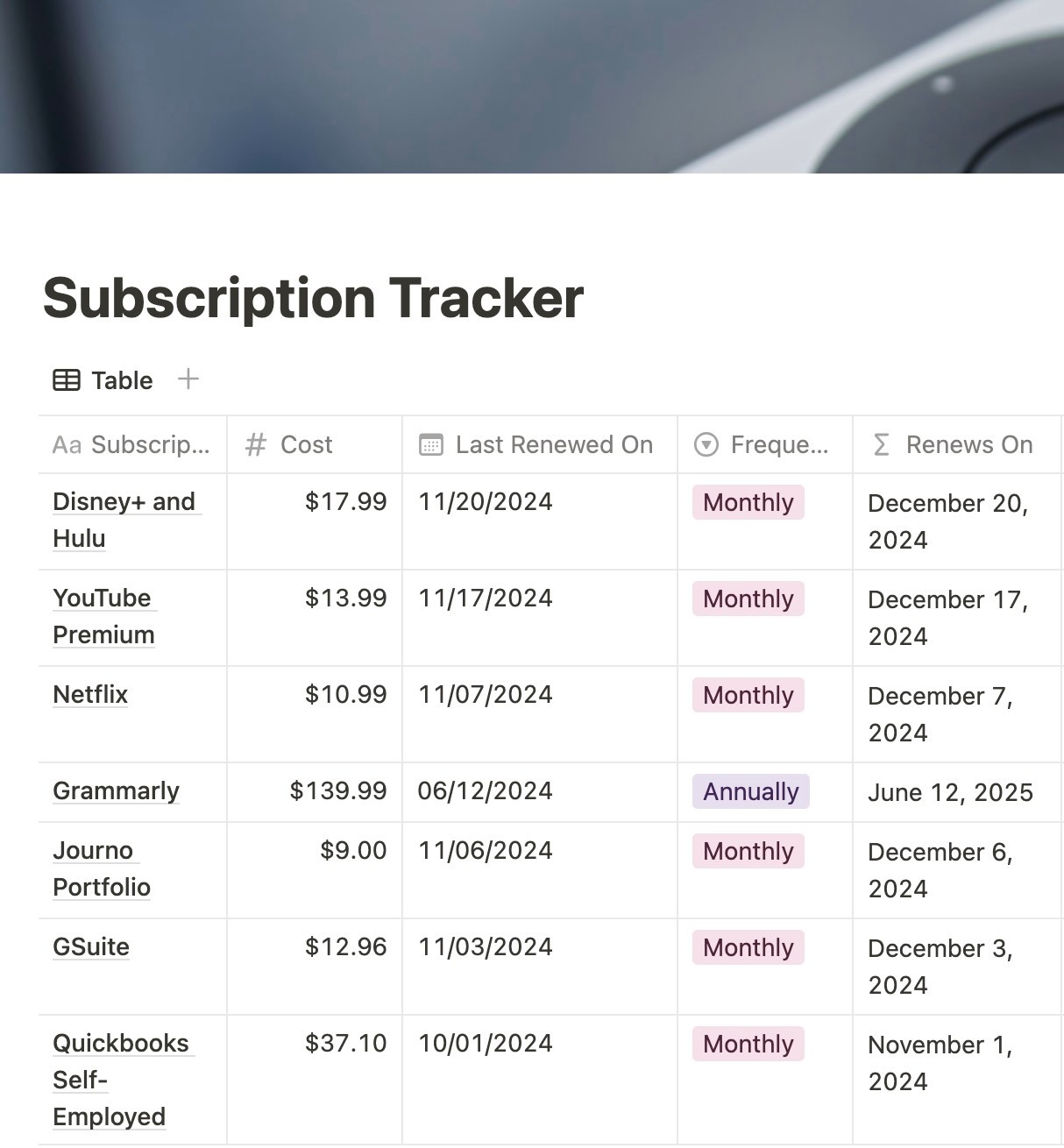
Task: Open the Renews On column header menu
Action: coord(958,445)
